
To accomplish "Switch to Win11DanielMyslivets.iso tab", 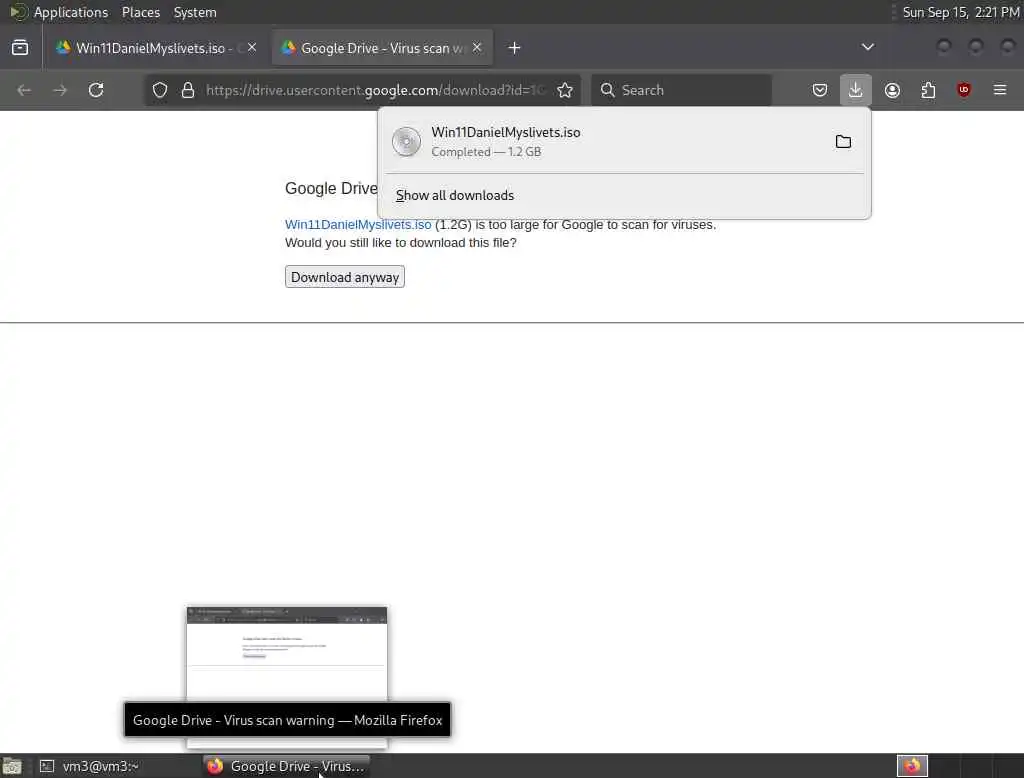I will click(155, 48).
